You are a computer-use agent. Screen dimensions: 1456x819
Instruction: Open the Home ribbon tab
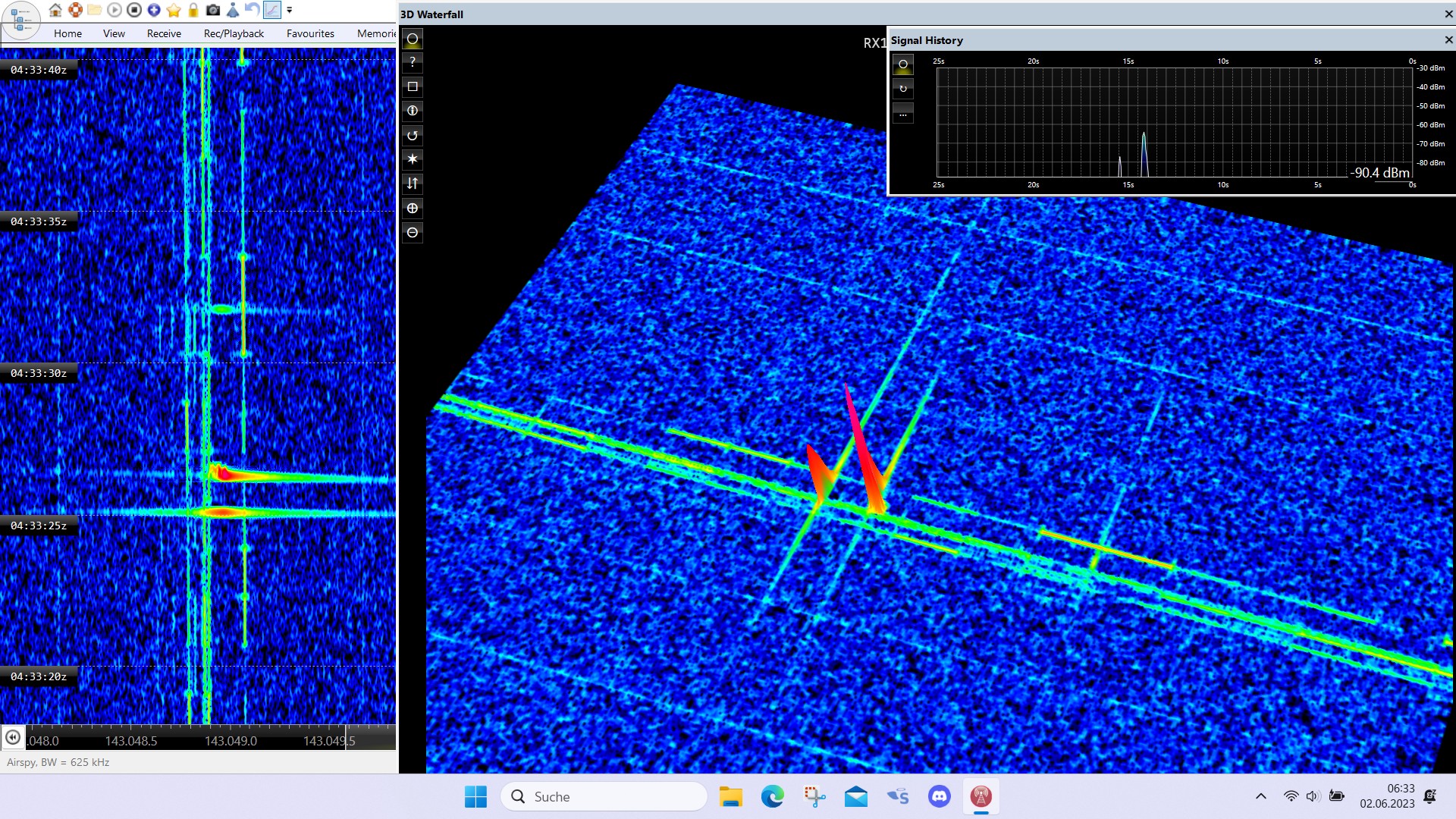[x=67, y=33]
